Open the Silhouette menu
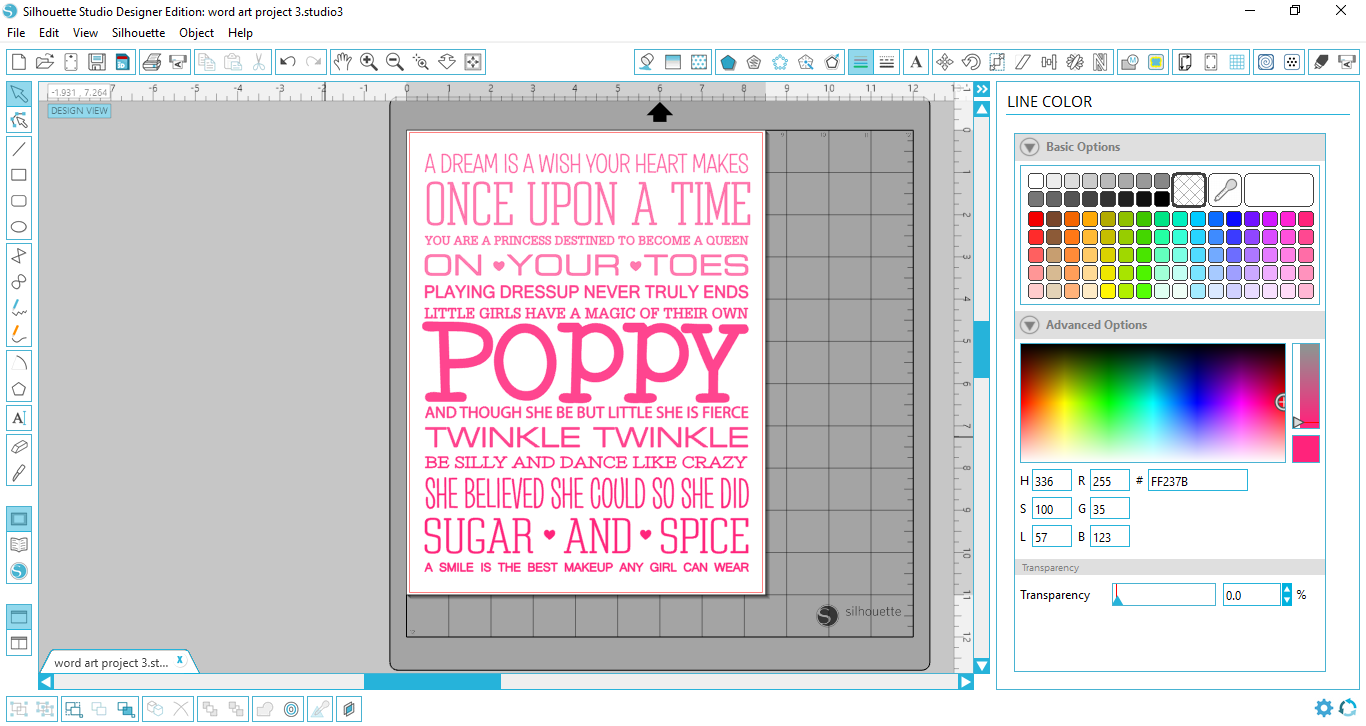The height and width of the screenshot is (726, 1366). tap(137, 32)
